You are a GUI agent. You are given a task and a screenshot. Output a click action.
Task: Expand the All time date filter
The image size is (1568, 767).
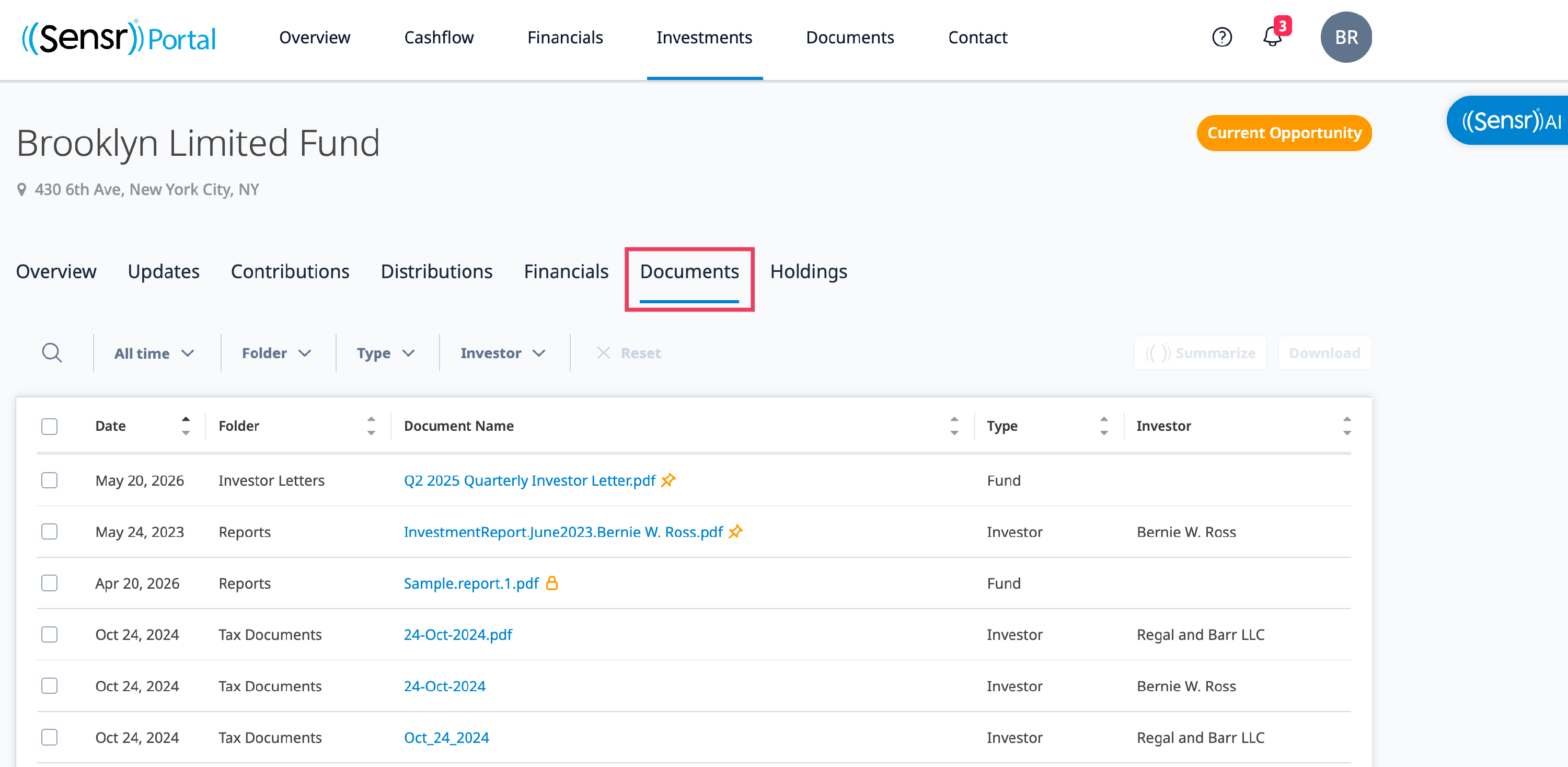click(155, 353)
